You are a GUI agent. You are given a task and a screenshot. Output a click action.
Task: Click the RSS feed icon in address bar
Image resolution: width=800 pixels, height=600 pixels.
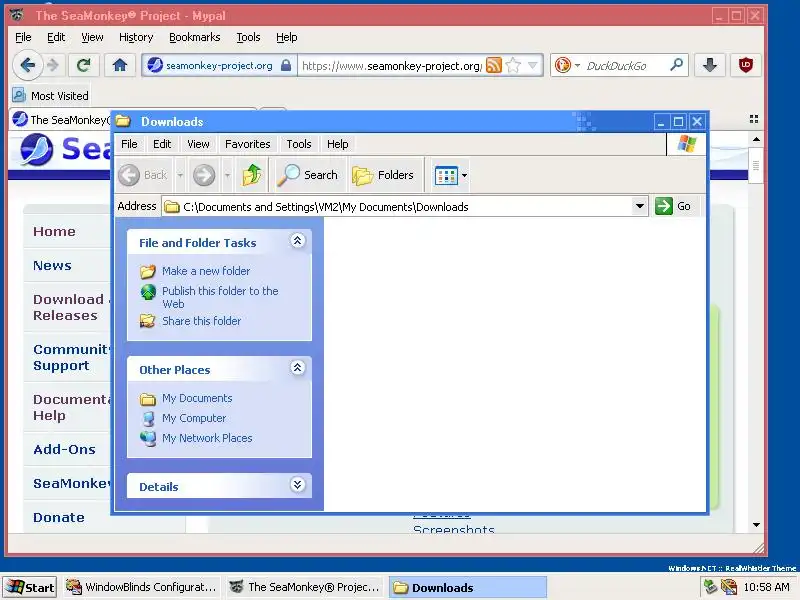[x=493, y=65]
